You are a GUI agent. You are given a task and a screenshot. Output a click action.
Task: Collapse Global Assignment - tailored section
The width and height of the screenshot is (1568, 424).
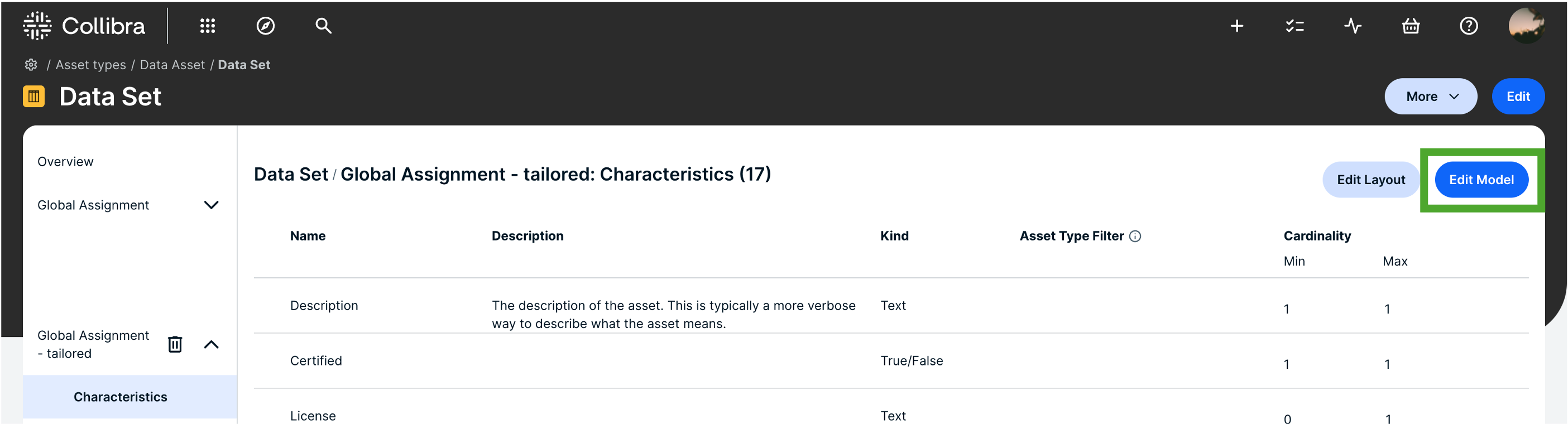pos(210,344)
